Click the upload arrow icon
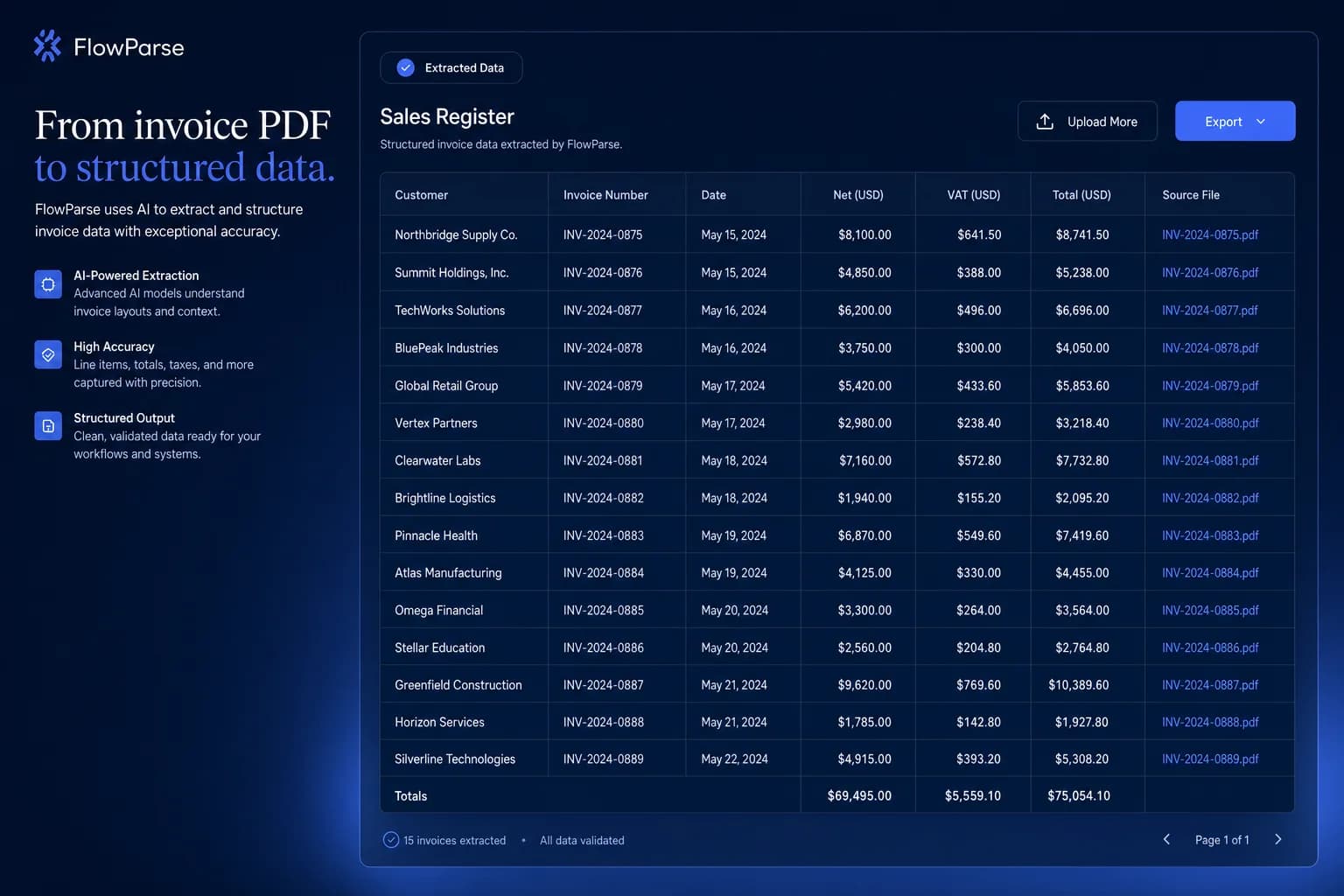1344x896 pixels. pos(1045,122)
